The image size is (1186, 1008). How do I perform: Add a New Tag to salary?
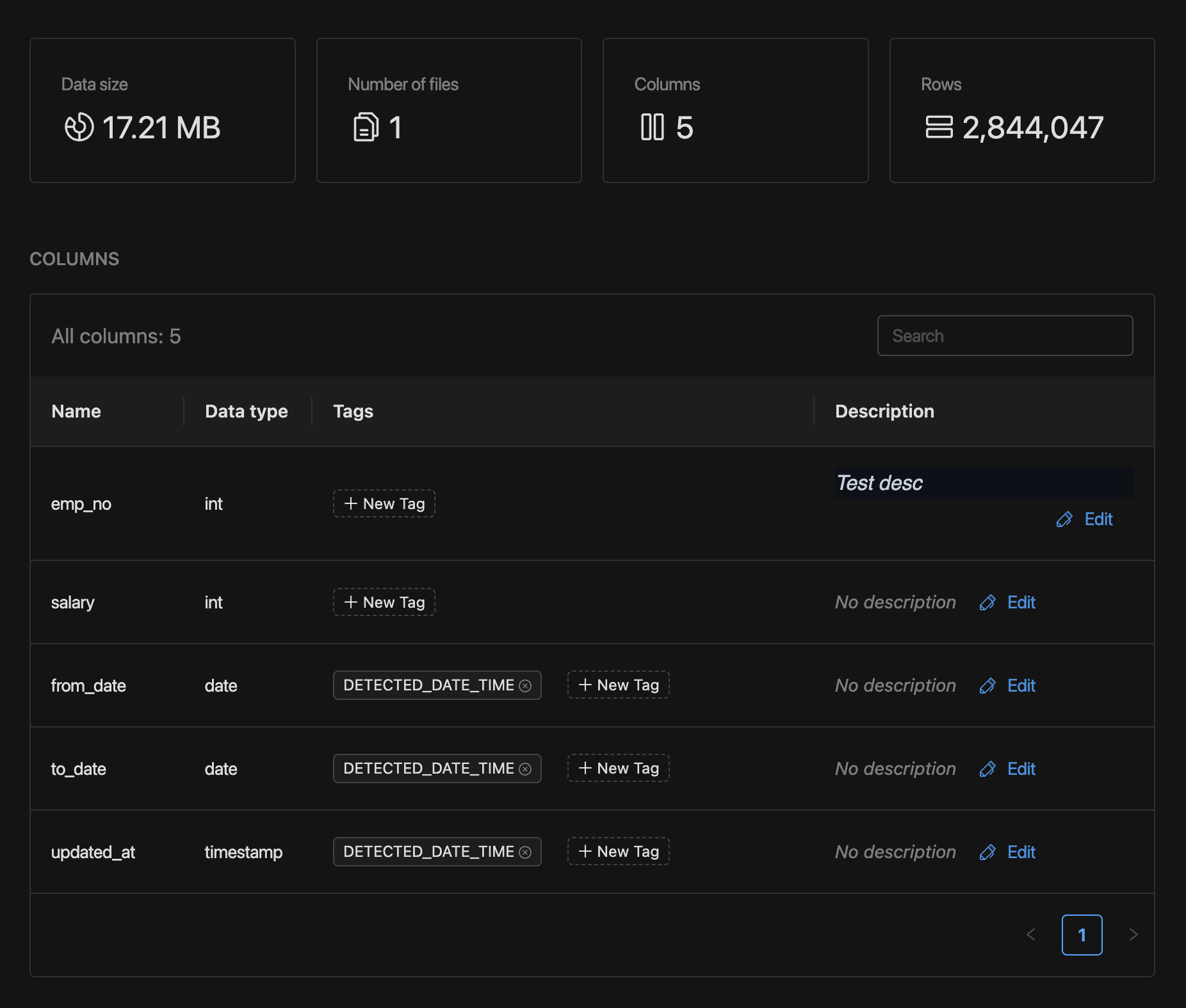[x=384, y=603]
